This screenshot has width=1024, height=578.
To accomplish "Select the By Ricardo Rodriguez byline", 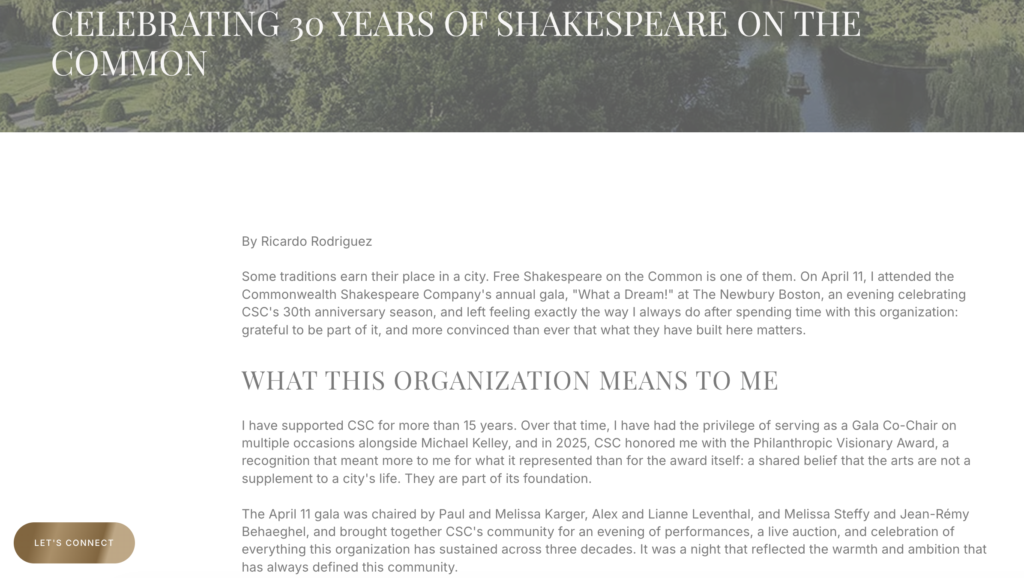I will [x=307, y=242].
